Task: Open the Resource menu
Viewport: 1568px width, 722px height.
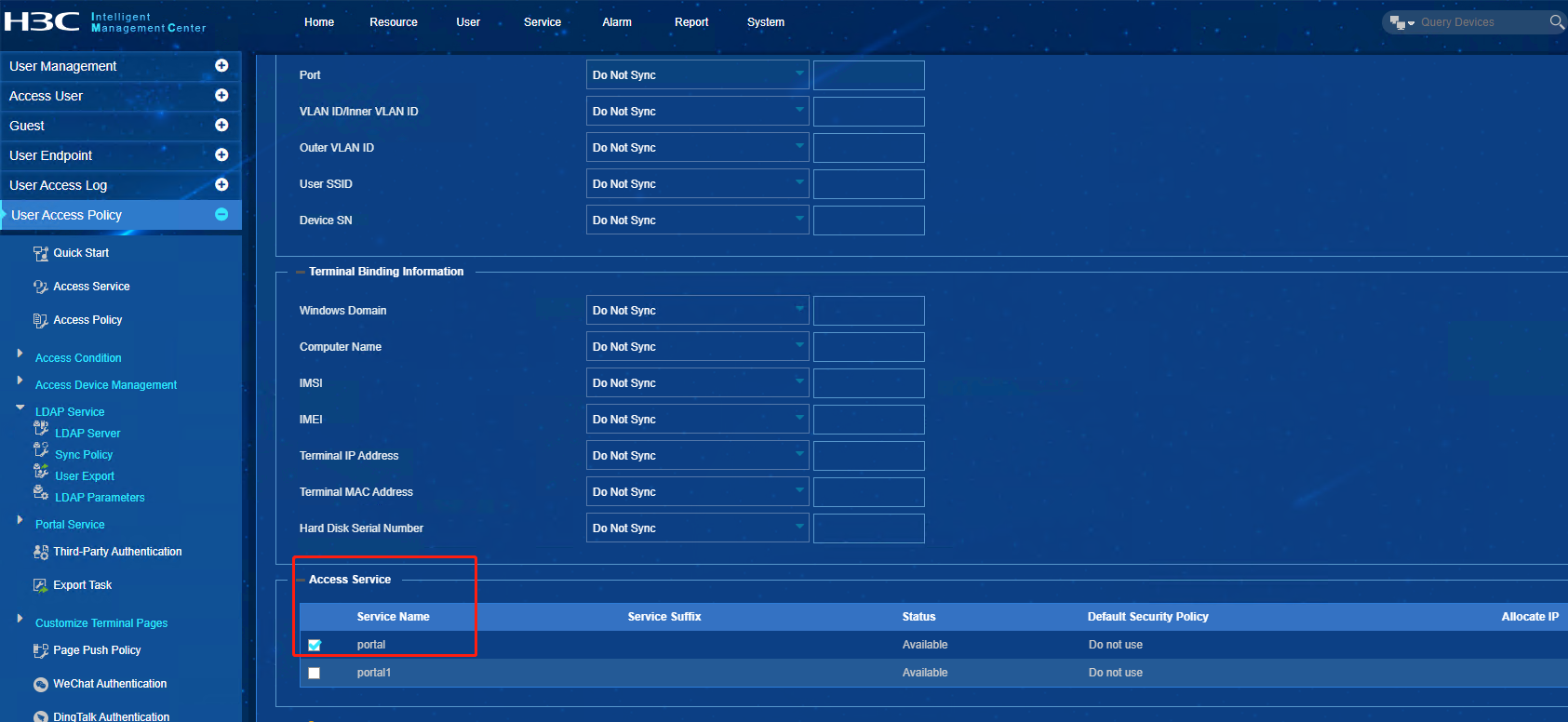Action: tap(394, 22)
